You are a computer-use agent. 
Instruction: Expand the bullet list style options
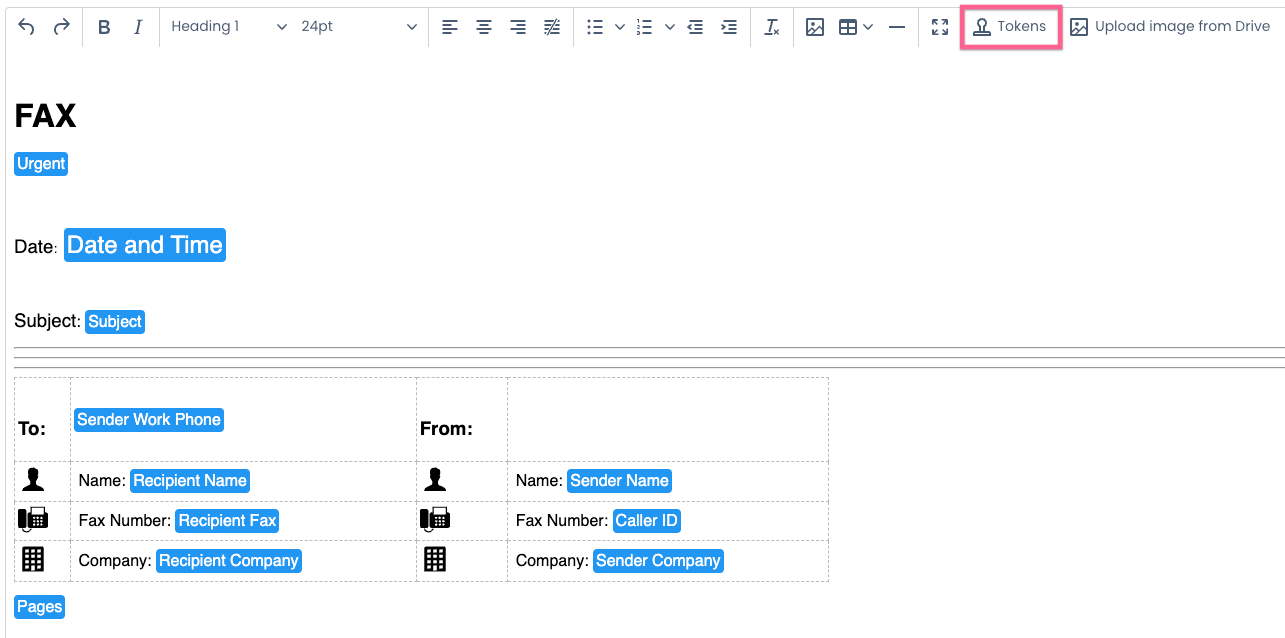[620, 27]
